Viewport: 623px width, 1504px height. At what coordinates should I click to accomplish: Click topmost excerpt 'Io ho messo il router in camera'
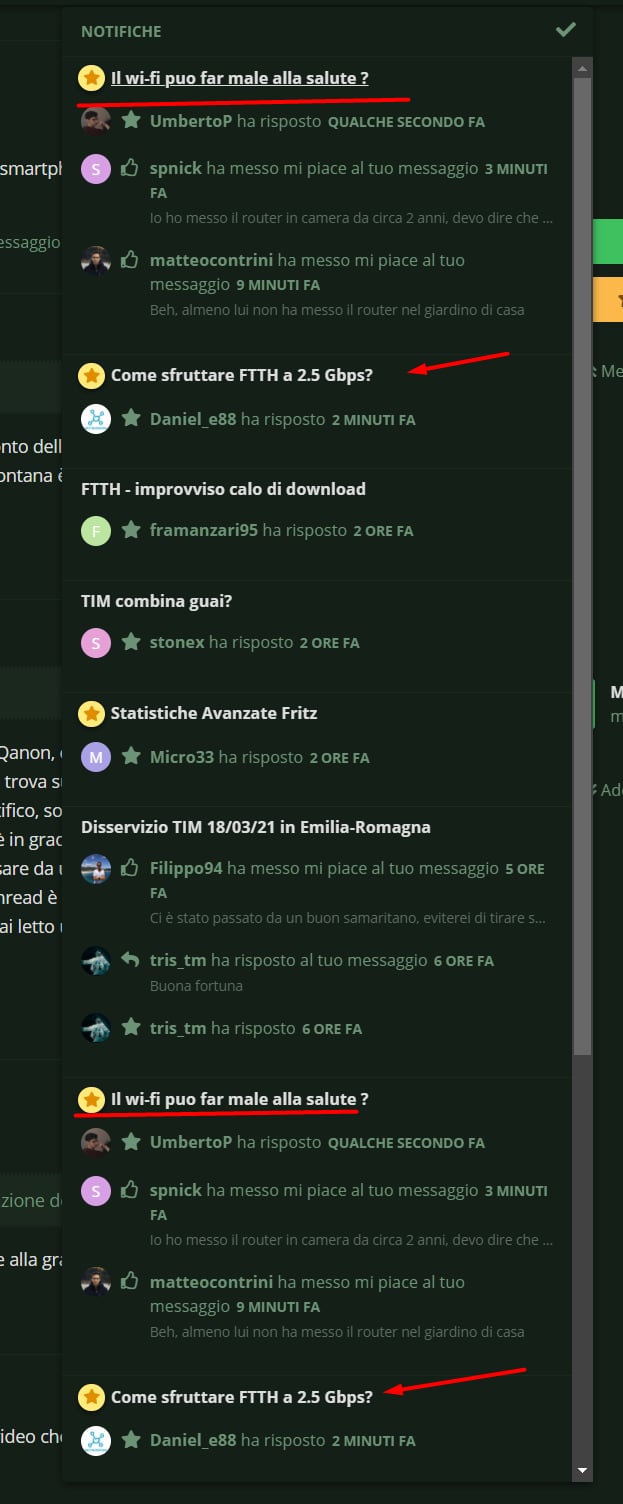click(x=352, y=217)
